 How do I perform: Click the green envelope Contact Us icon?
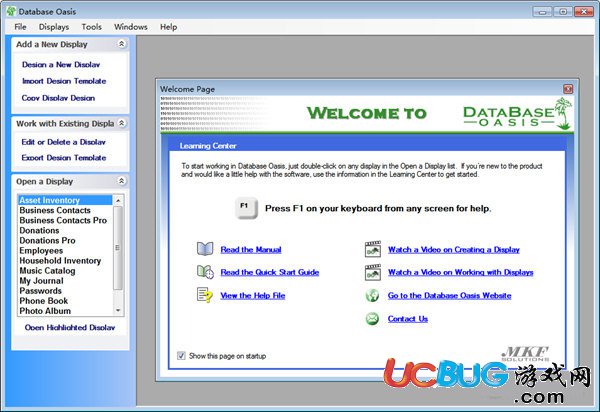click(x=372, y=319)
